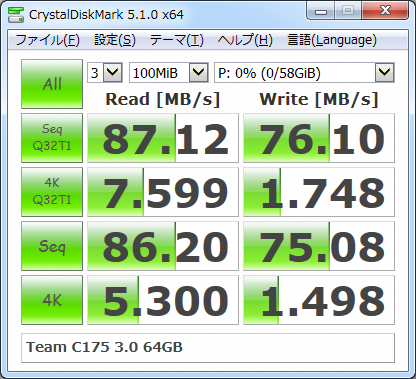This screenshot has width=416, height=379.
Task: Start the Seq Q32T1 benchmark
Action: 52,138
